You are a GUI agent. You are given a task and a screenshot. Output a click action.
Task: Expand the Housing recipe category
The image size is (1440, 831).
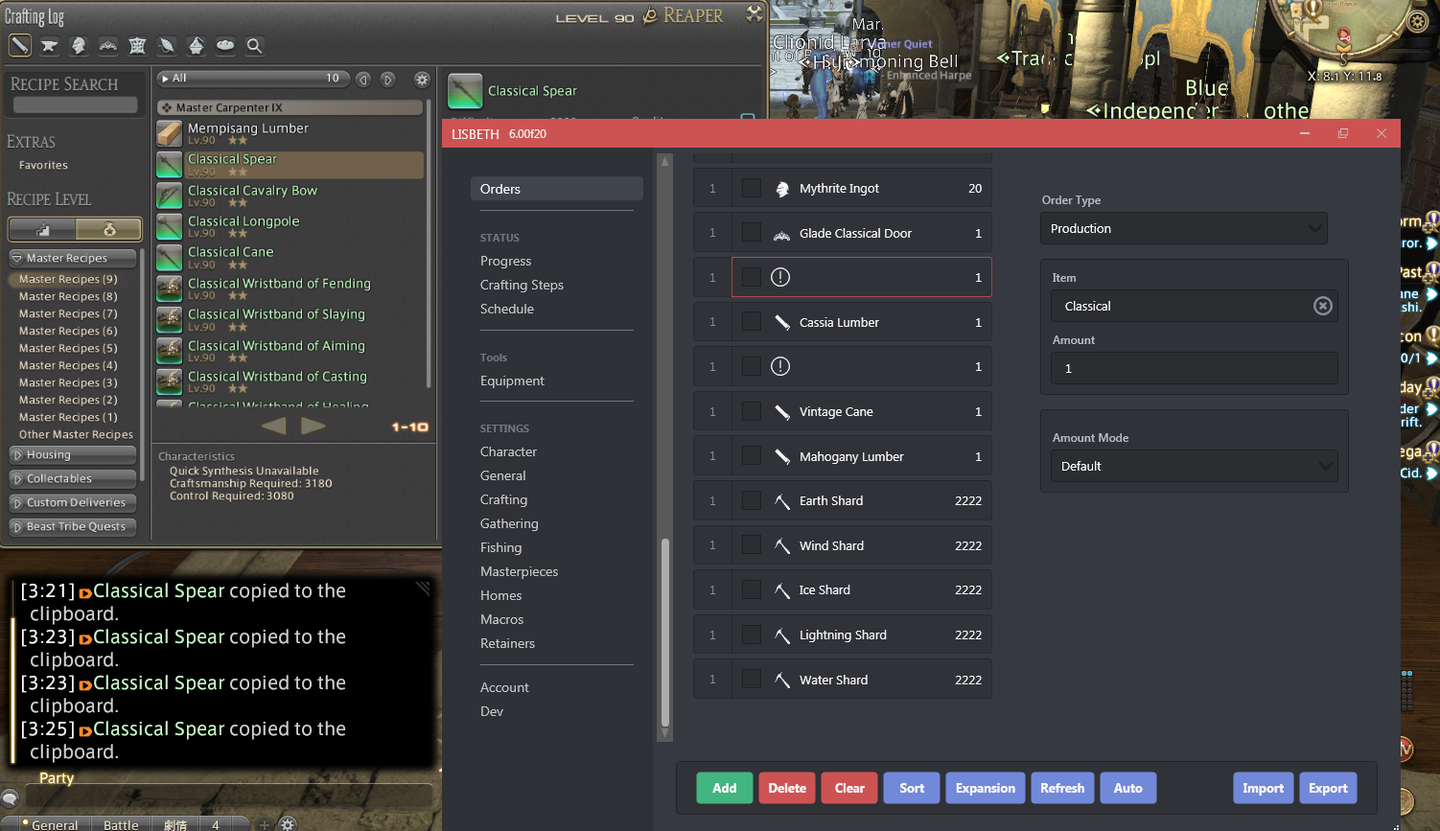point(73,455)
